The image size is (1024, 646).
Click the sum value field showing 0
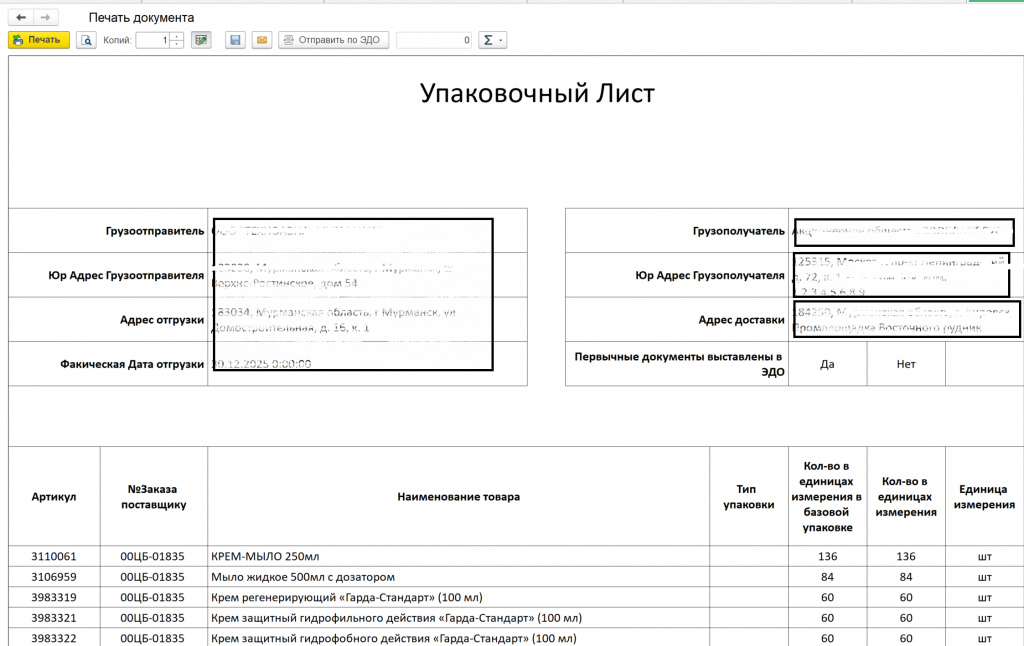point(434,40)
